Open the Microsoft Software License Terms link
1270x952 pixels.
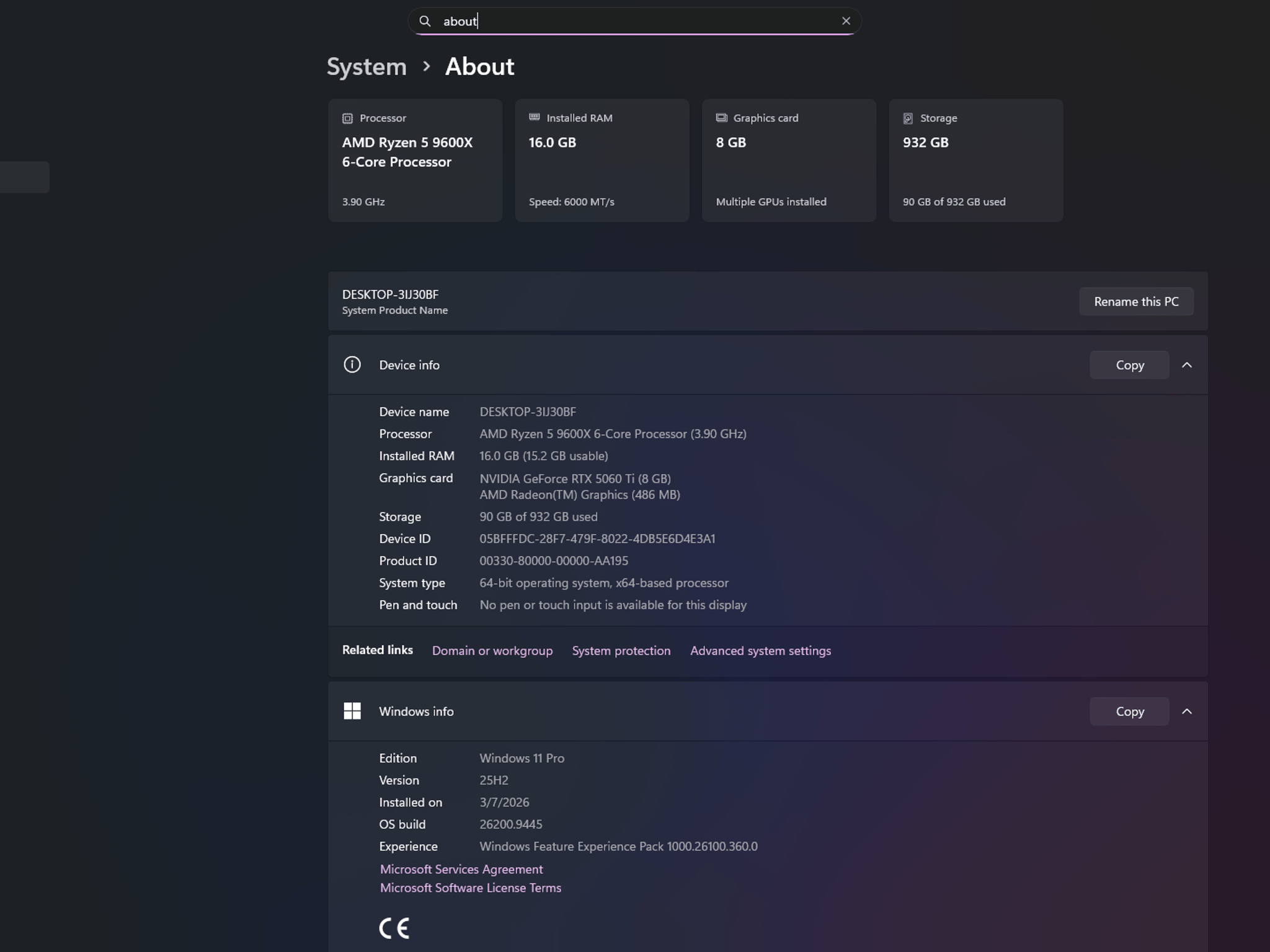tap(471, 888)
